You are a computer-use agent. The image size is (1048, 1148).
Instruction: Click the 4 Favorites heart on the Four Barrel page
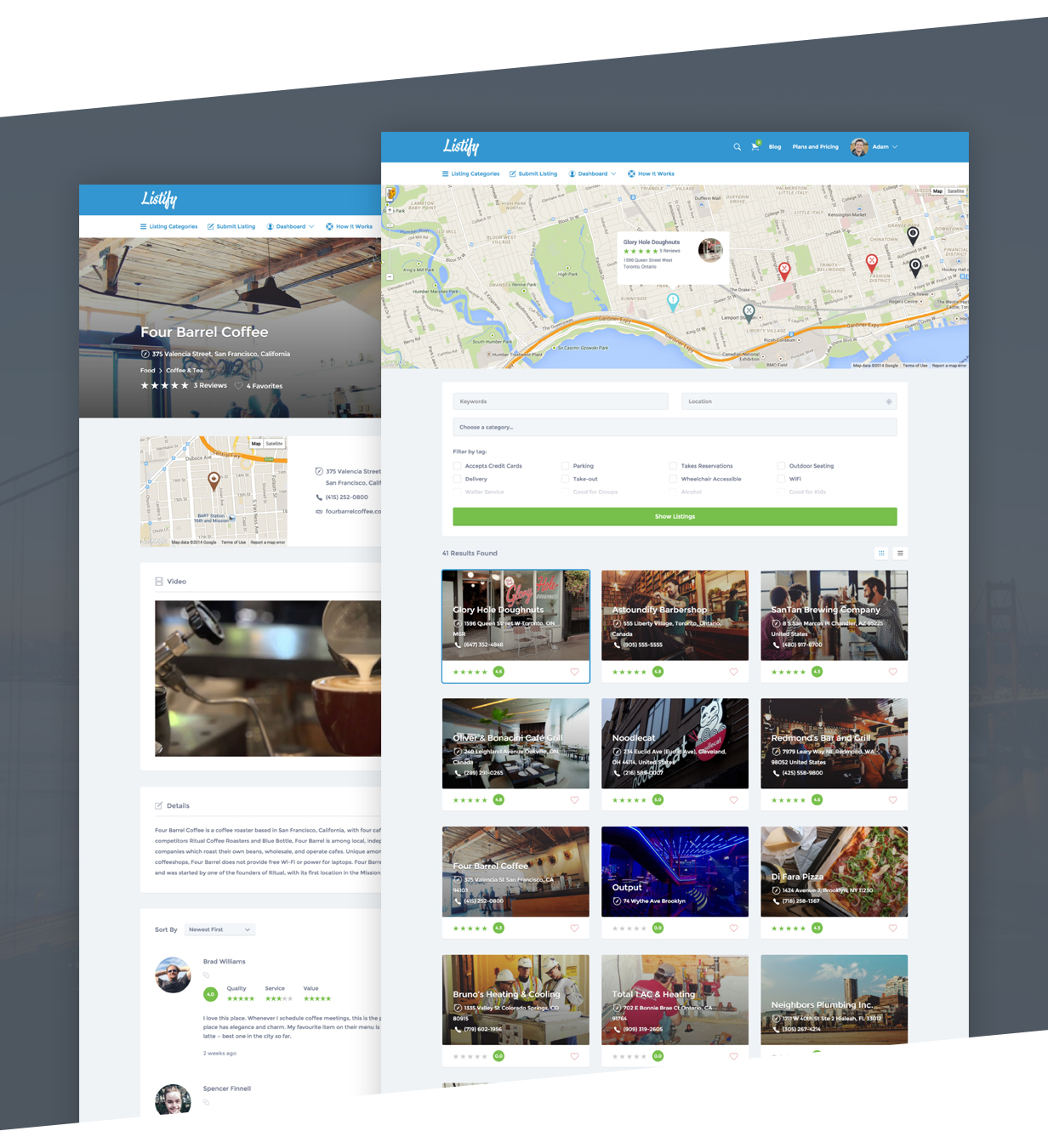(239, 386)
